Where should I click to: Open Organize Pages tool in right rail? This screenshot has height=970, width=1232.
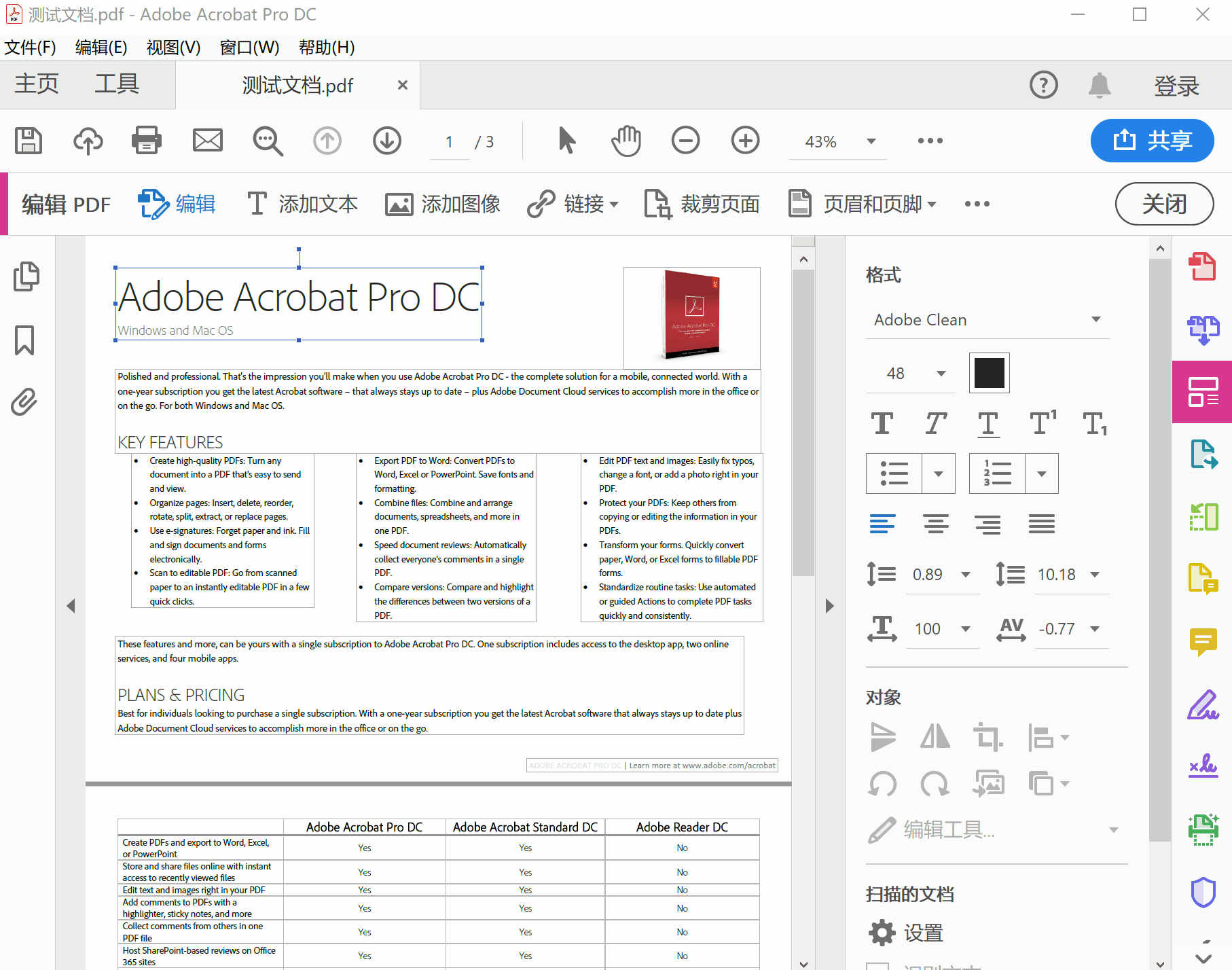(1203, 517)
